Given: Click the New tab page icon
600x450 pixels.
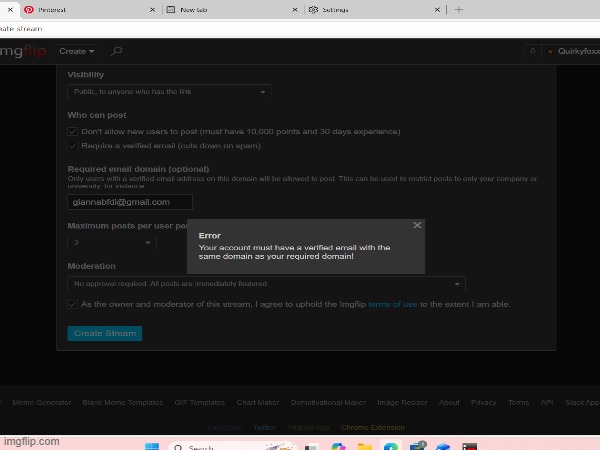Looking at the screenshot, I should (x=171, y=10).
